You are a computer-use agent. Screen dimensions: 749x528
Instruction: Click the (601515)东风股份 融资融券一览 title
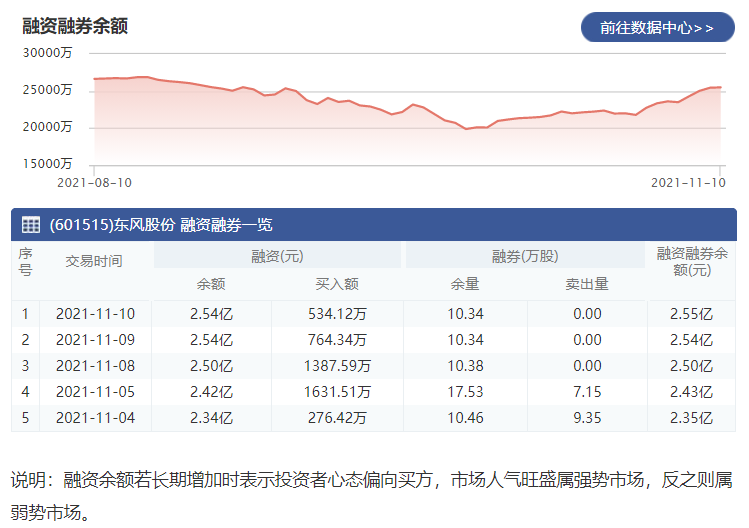click(161, 225)
